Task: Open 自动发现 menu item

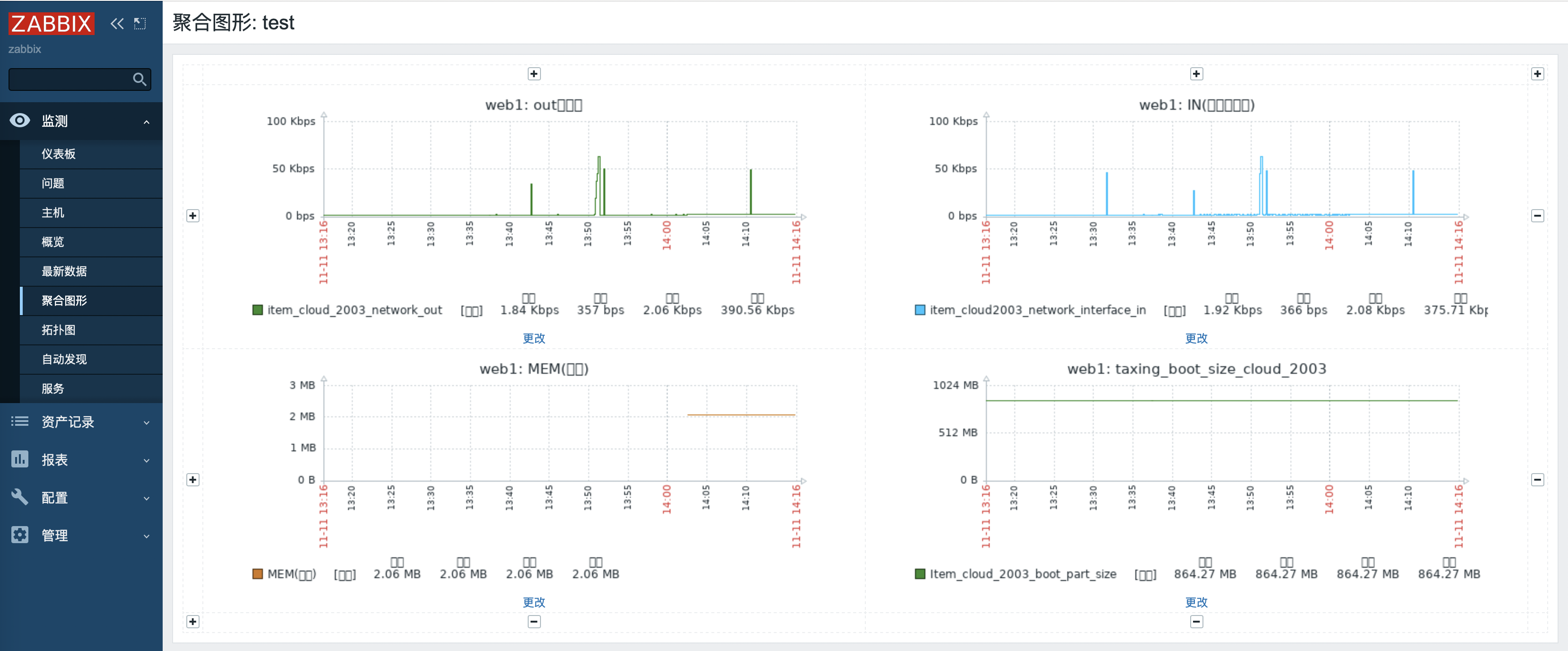Action: [91, 359]
